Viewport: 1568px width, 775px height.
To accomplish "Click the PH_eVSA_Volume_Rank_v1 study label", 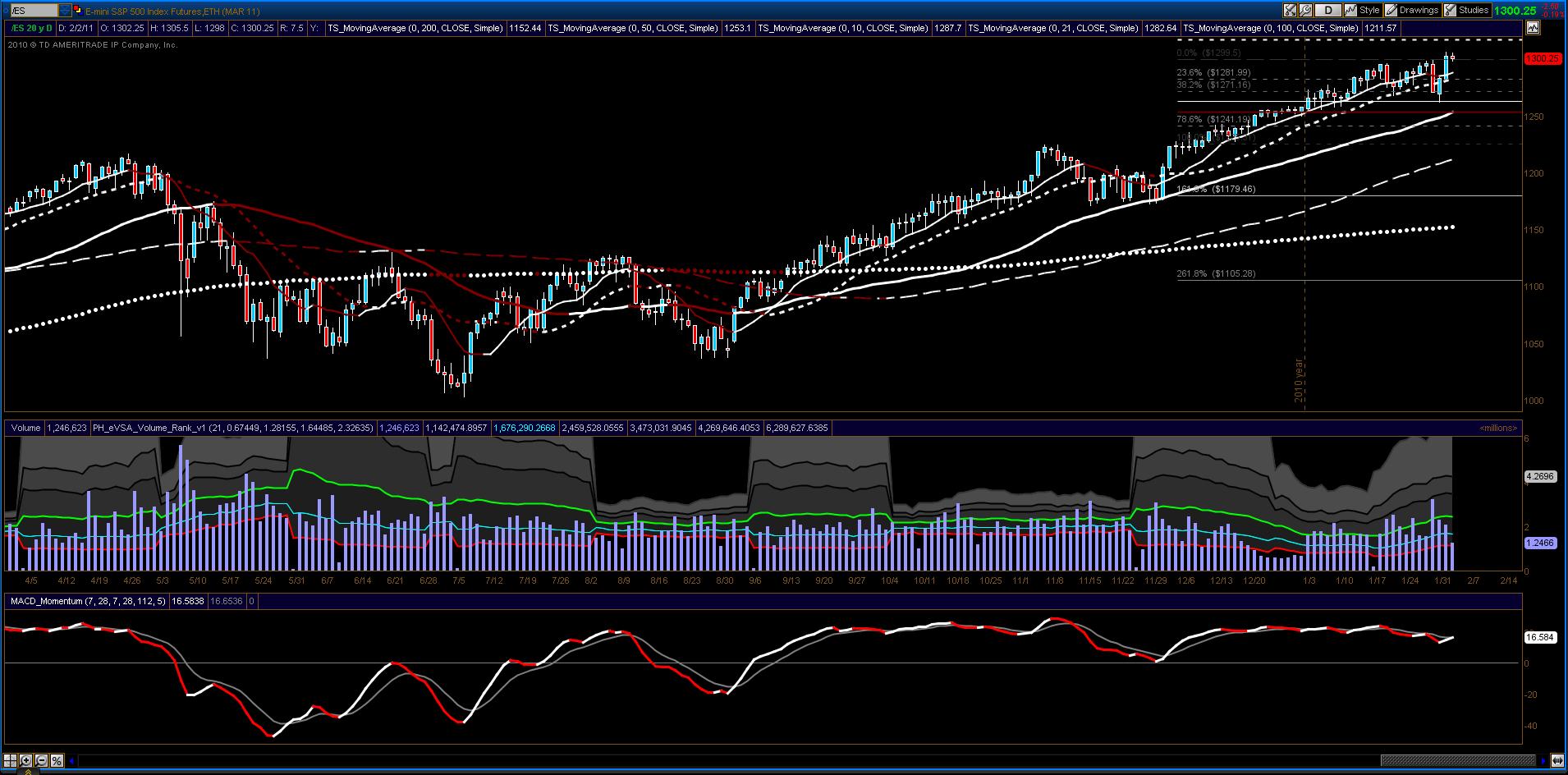I will pyautogui.click(x=233, y=428).
